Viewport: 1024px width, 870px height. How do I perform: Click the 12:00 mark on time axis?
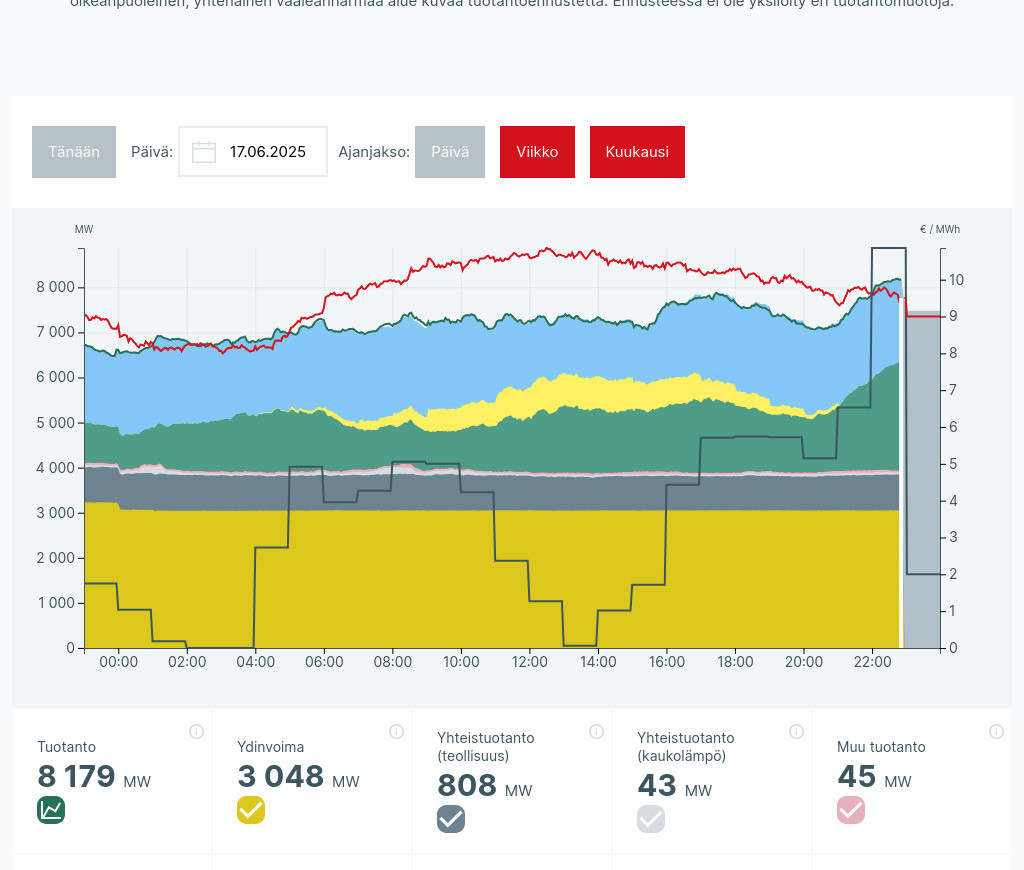tap(530, 662)
